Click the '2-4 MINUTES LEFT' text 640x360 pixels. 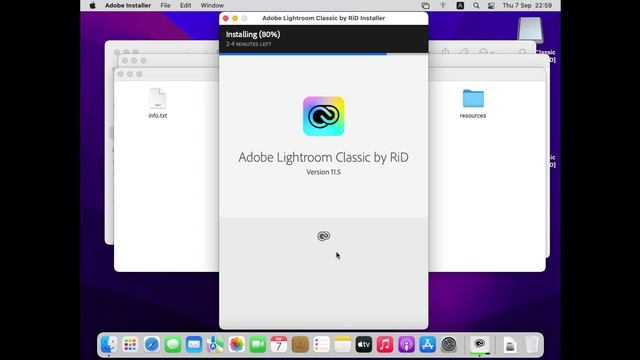pos(249,44)
